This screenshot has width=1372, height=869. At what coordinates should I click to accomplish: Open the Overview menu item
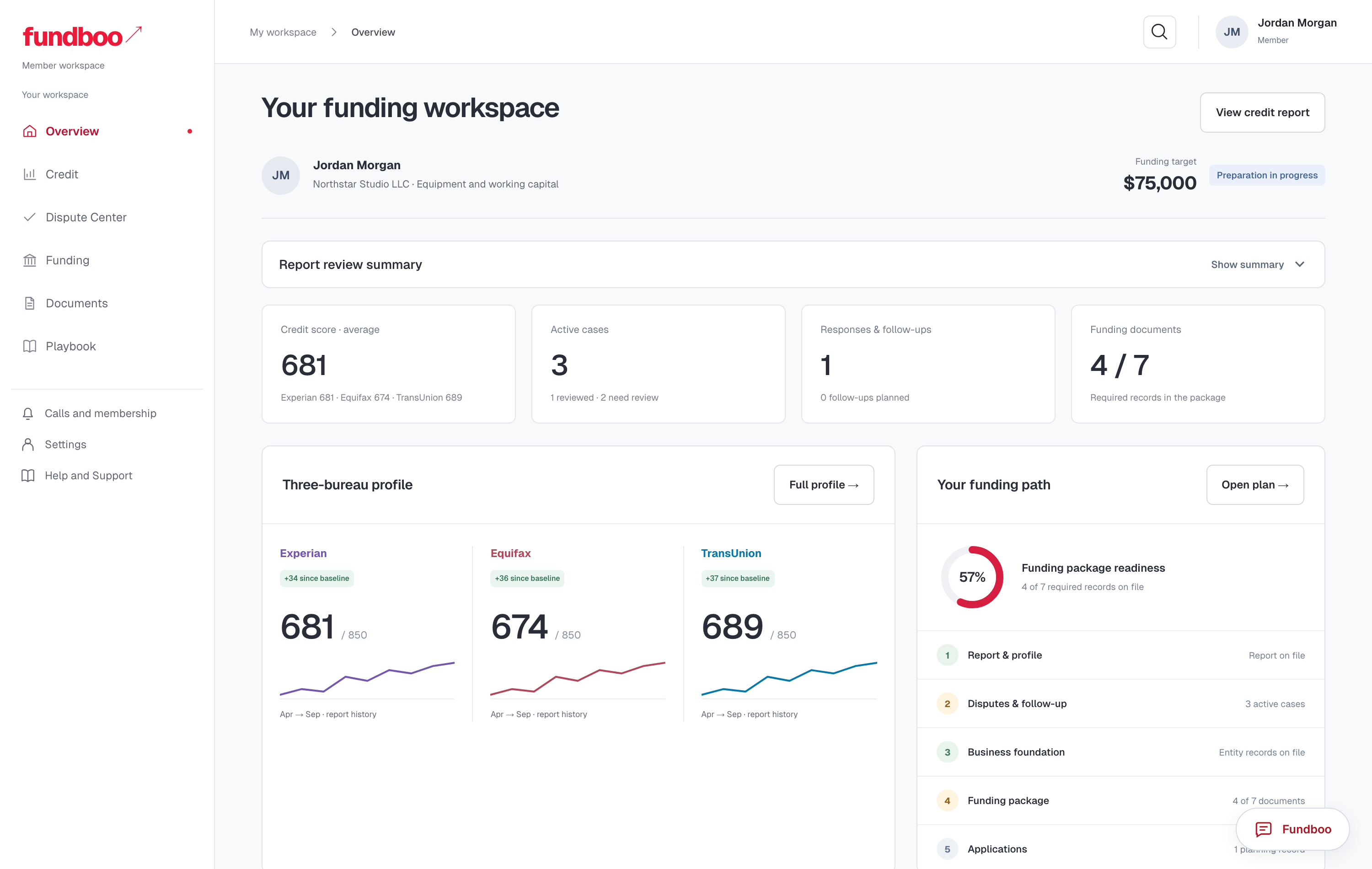[107, 131]
